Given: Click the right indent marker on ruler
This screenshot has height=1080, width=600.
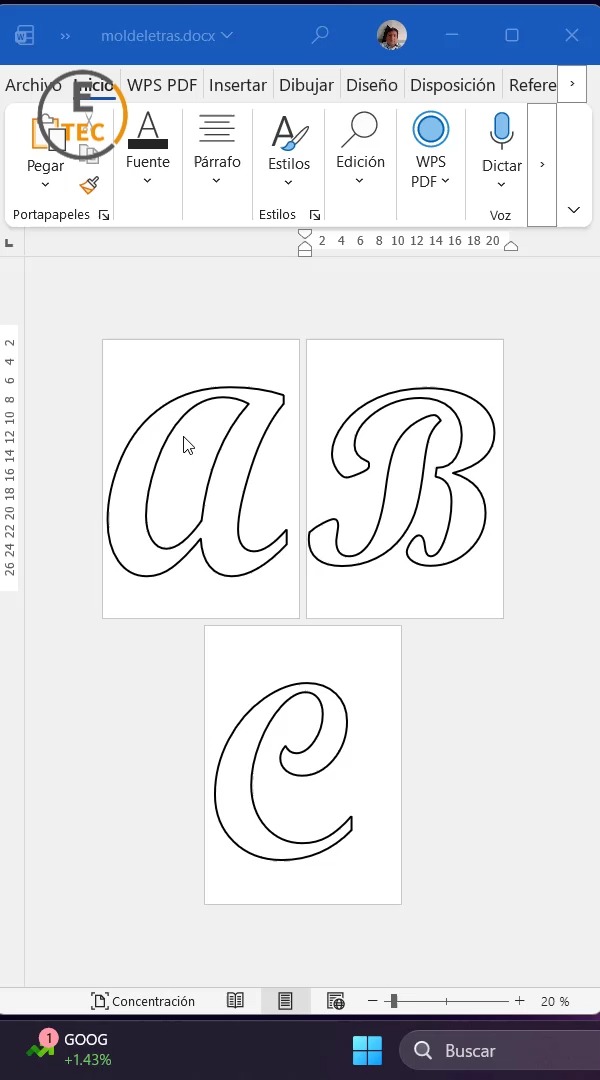Looking at the screenshot, I should click(510, 246).
